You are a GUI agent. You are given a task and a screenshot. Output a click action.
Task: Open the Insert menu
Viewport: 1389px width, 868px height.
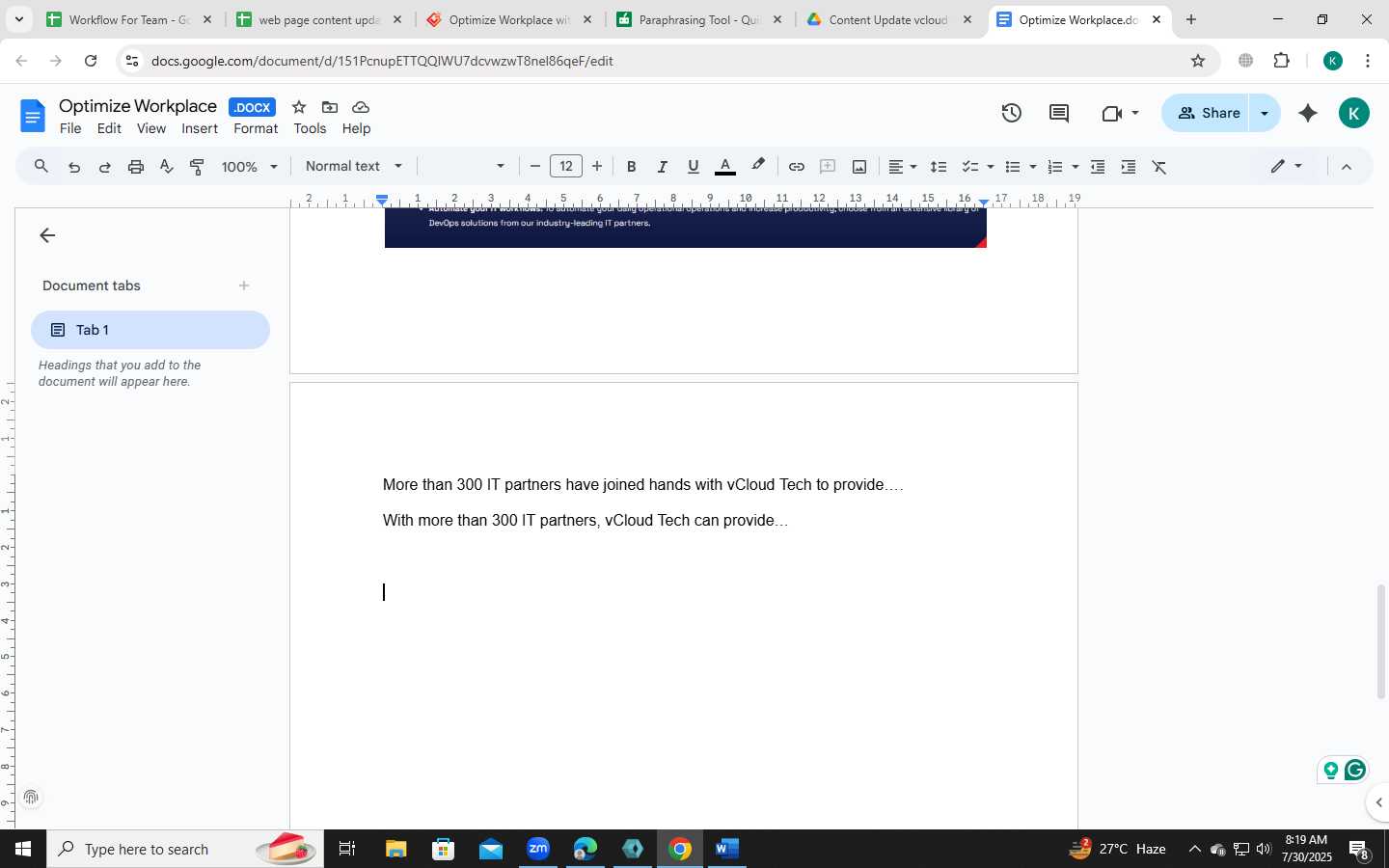[x=200, y=129]
